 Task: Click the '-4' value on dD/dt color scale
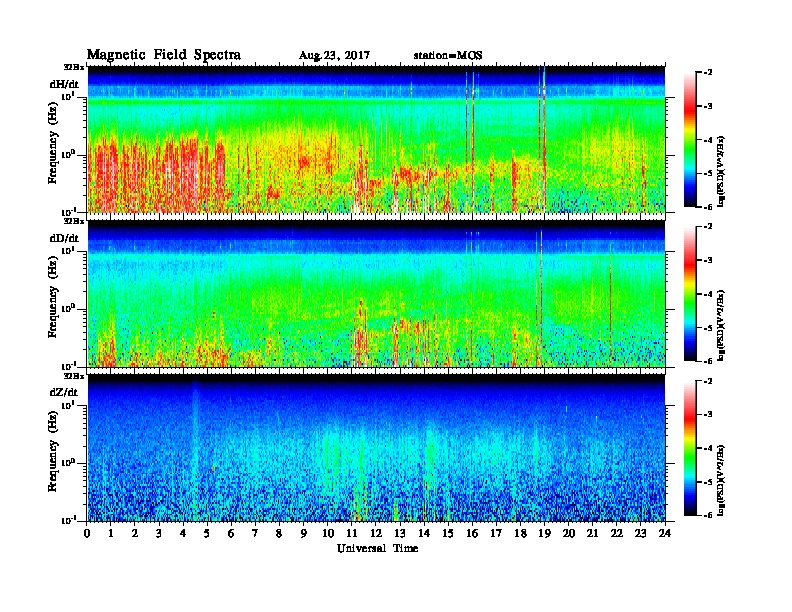click(709, 294)
